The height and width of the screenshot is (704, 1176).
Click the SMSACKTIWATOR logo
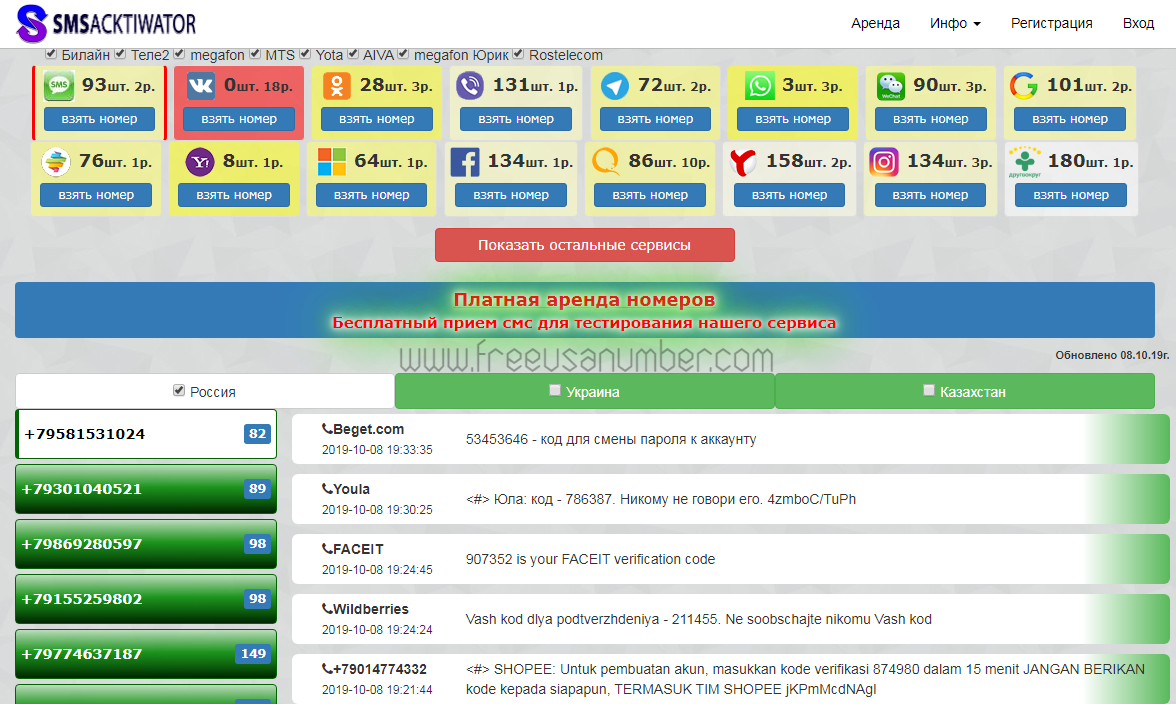click(106, 23)
